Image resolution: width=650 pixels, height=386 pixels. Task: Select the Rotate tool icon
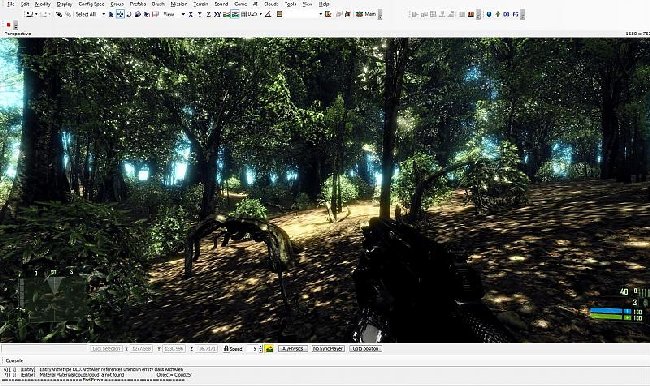click(x=129, y=15)
